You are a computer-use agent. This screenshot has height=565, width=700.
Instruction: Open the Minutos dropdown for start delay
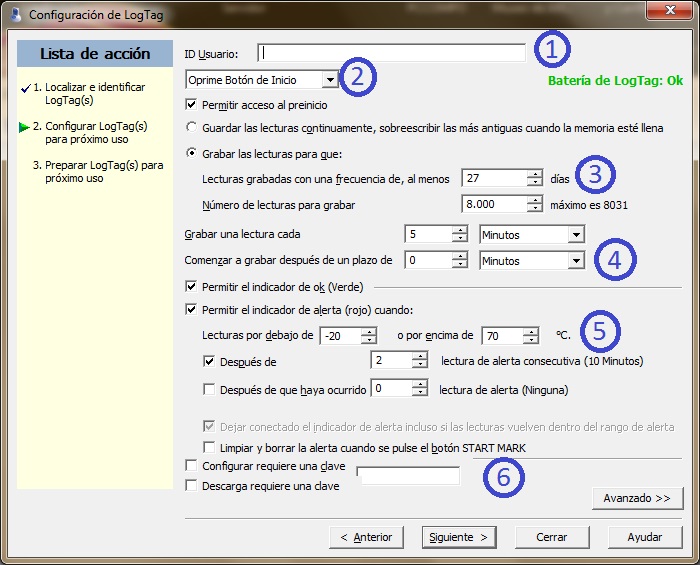[x=576, y=260]
